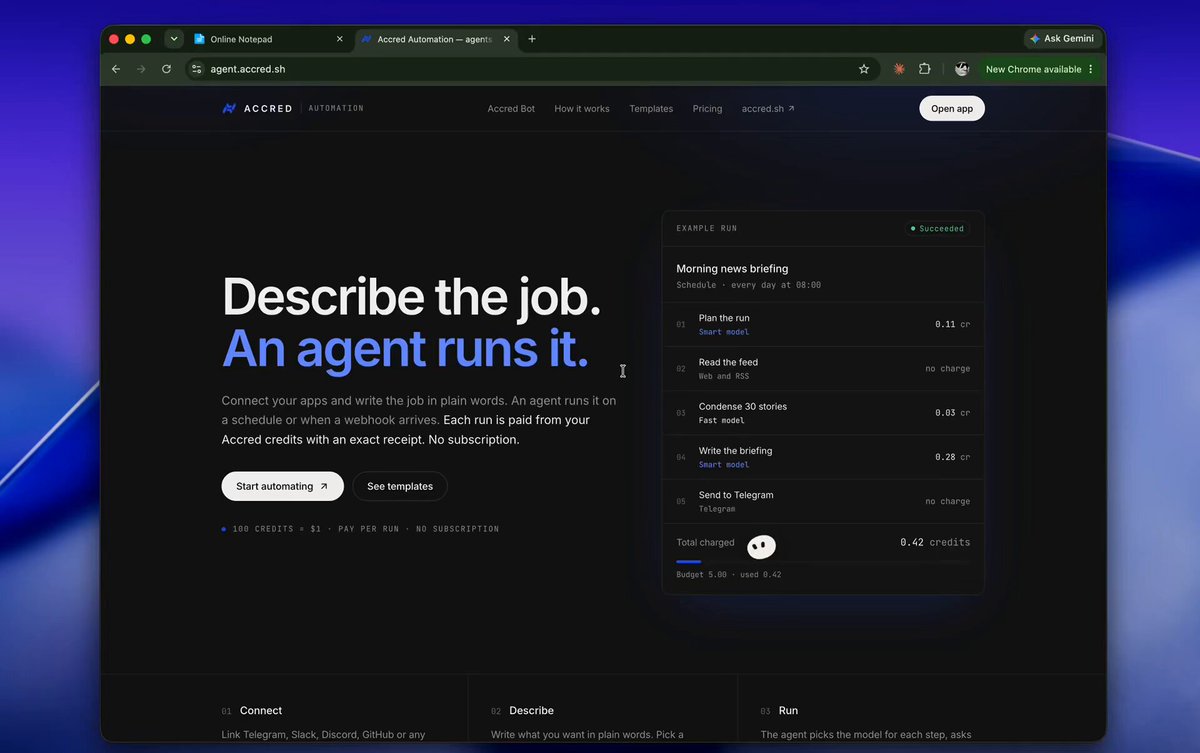
Task: Open the Accred Bot nav item
Action: tap(511, 109)
